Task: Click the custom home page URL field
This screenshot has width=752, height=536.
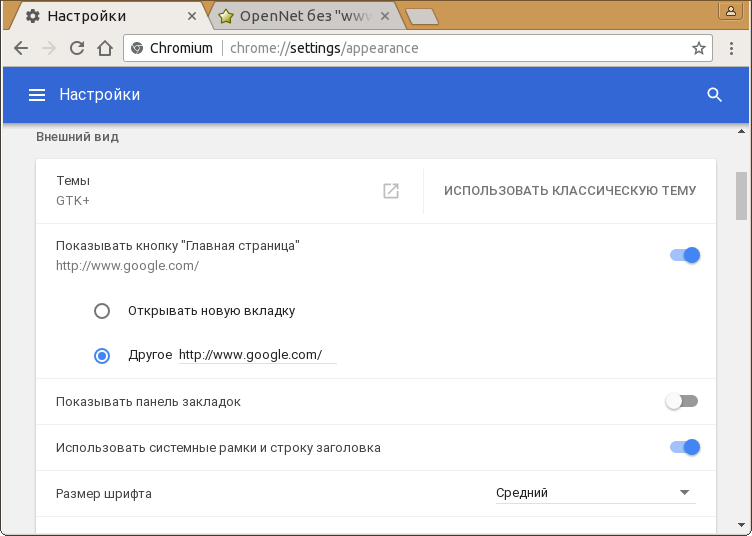Action: point(257,355)
